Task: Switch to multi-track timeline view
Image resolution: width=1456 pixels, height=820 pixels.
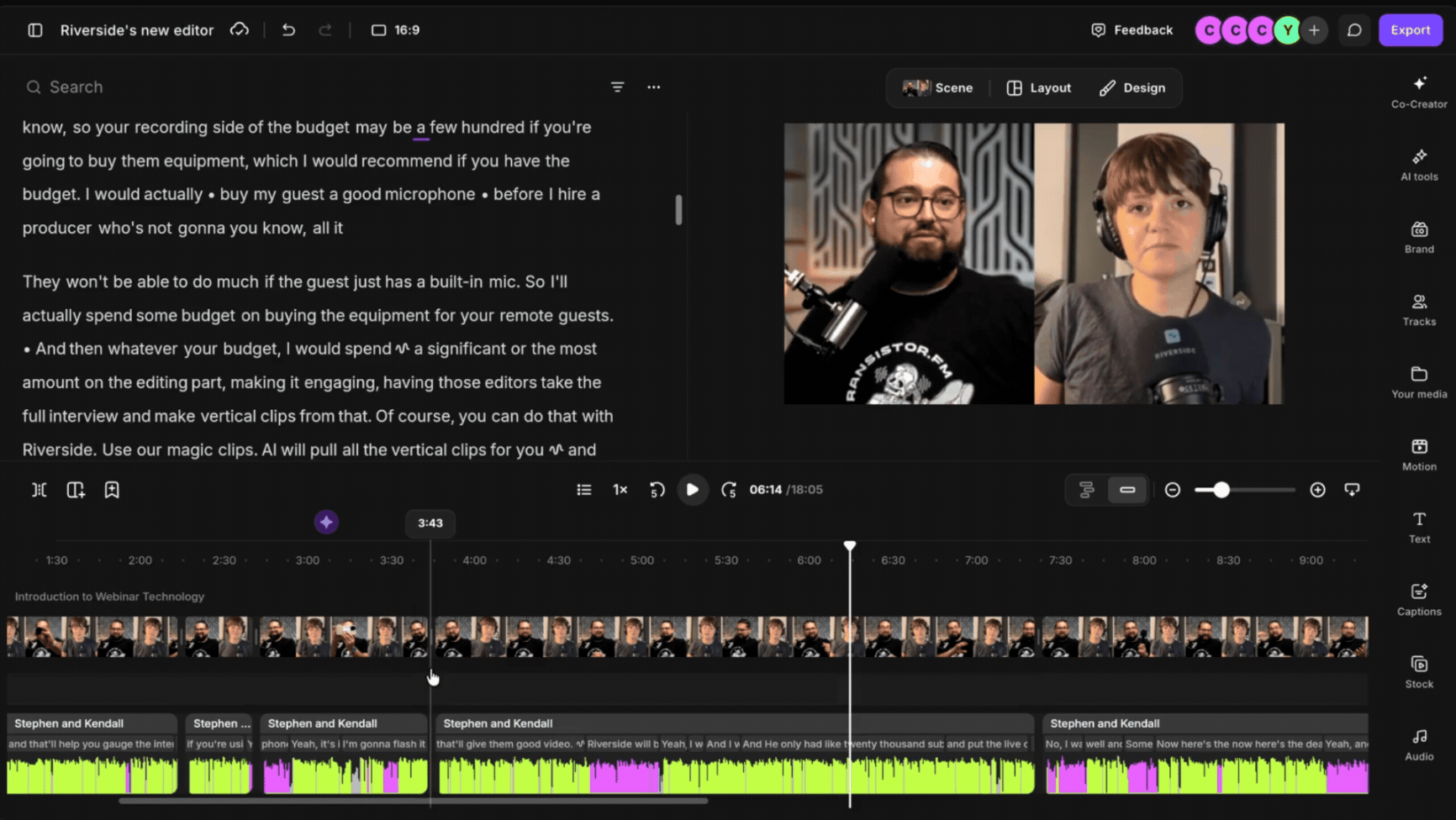Action: click(1087, 490)
